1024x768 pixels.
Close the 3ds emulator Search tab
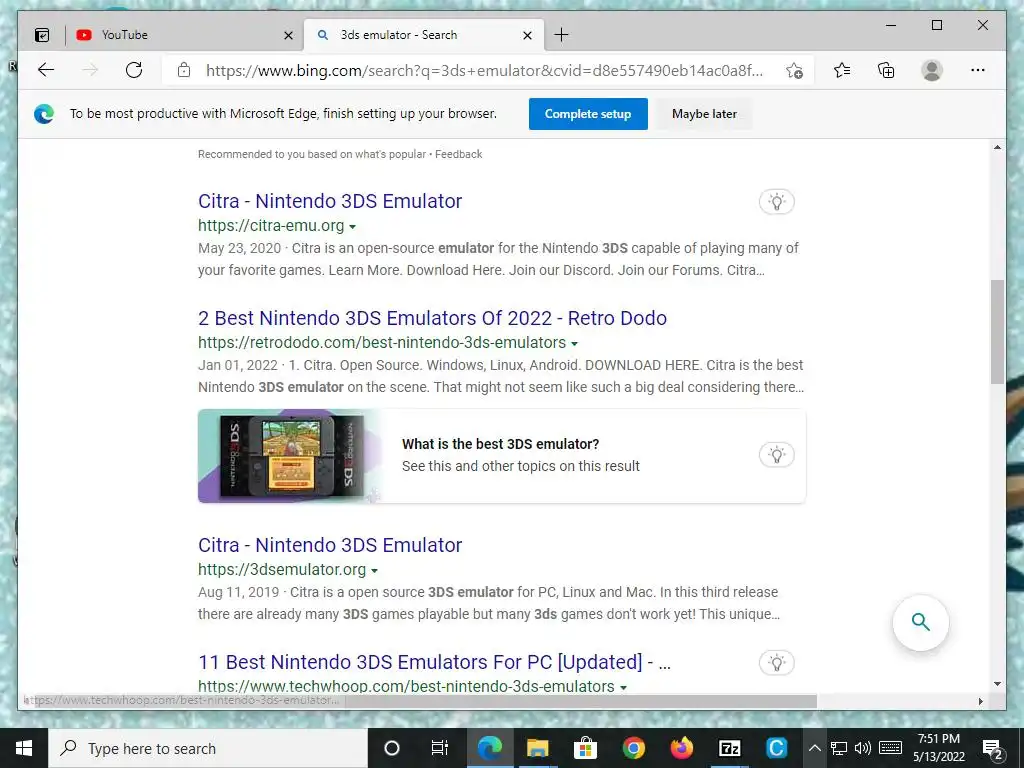click(x=528, y=35)
